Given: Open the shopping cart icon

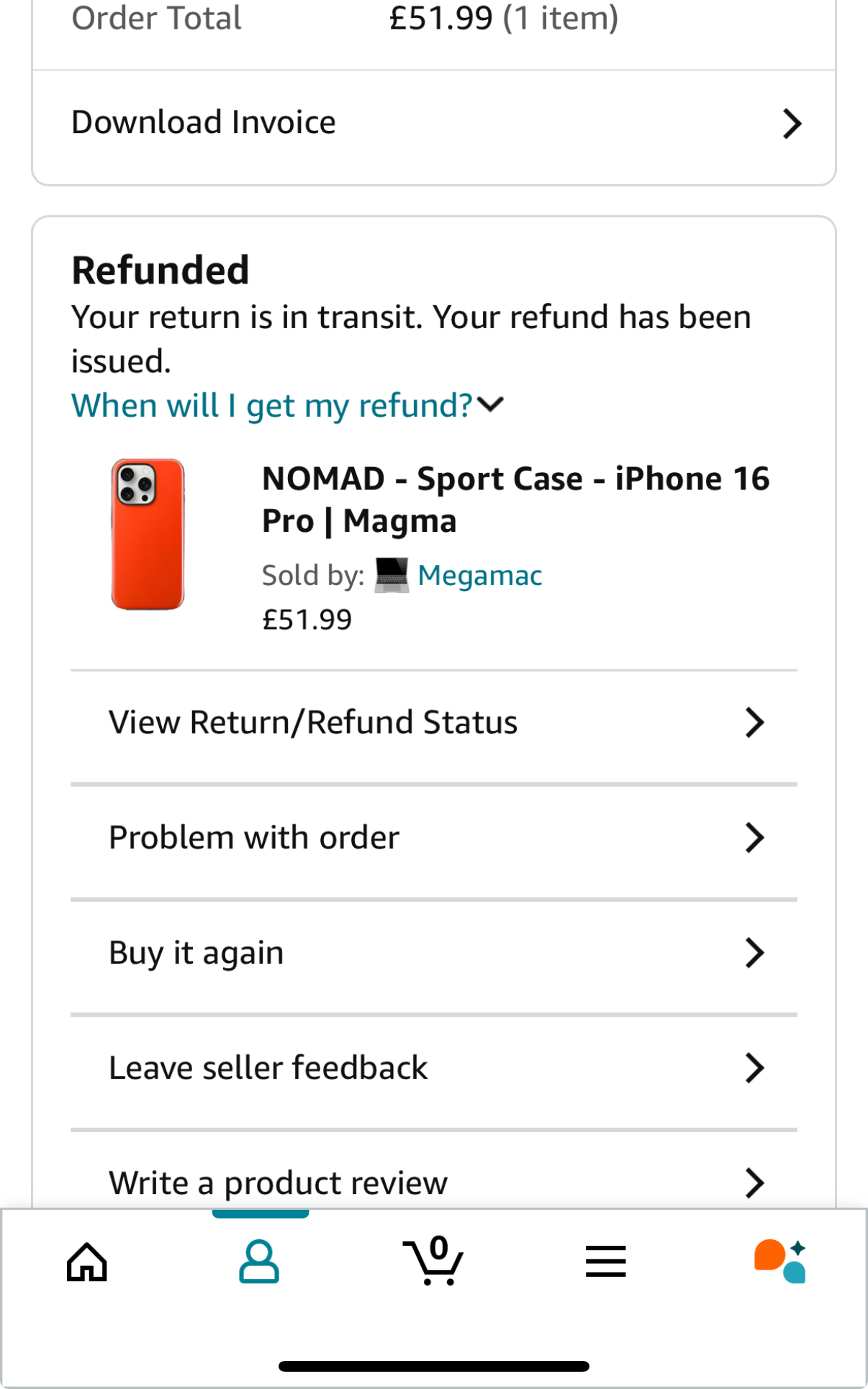Looking at the screenshot, I should pos(433,1261).
